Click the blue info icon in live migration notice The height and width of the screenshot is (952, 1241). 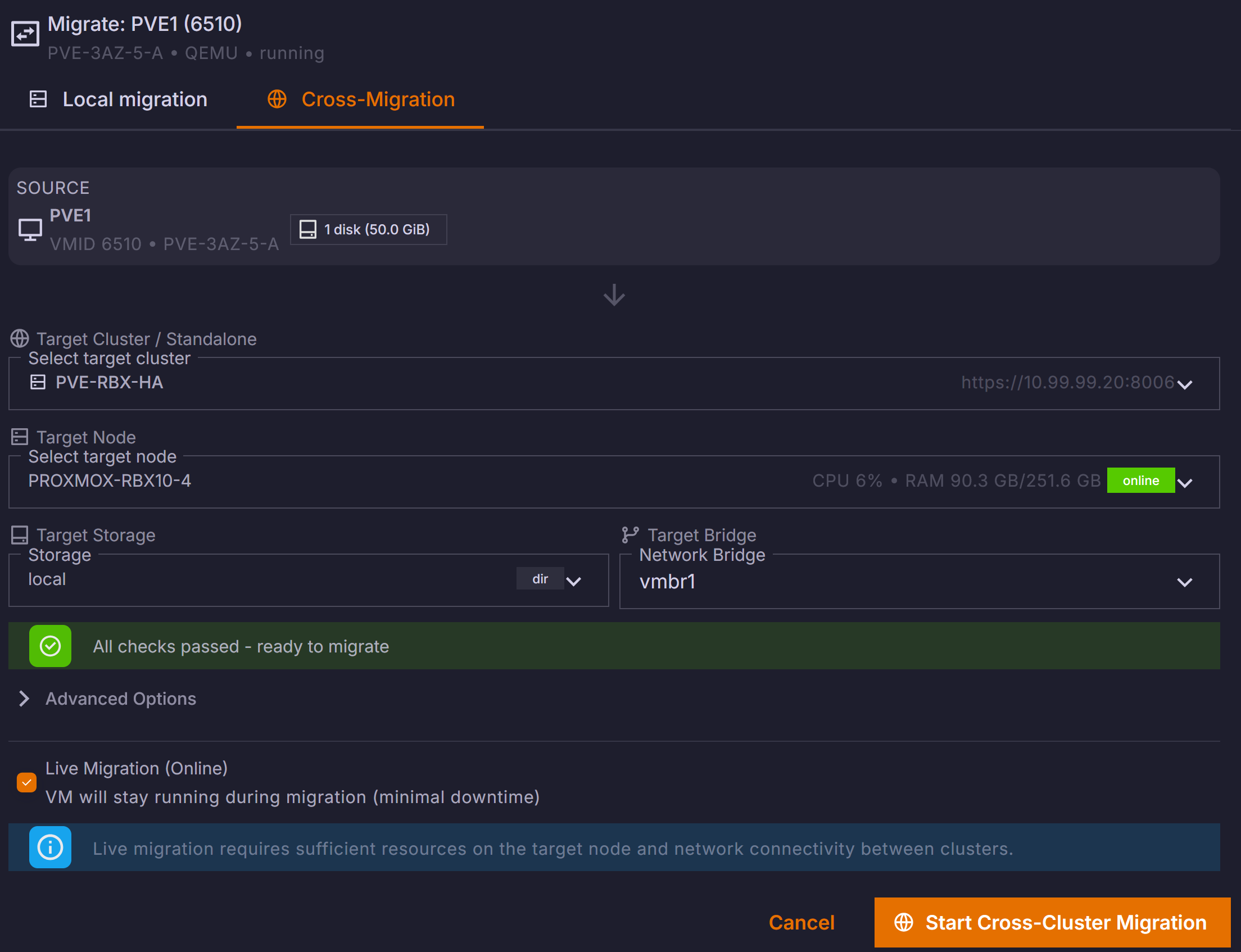(x=51, y=847)
